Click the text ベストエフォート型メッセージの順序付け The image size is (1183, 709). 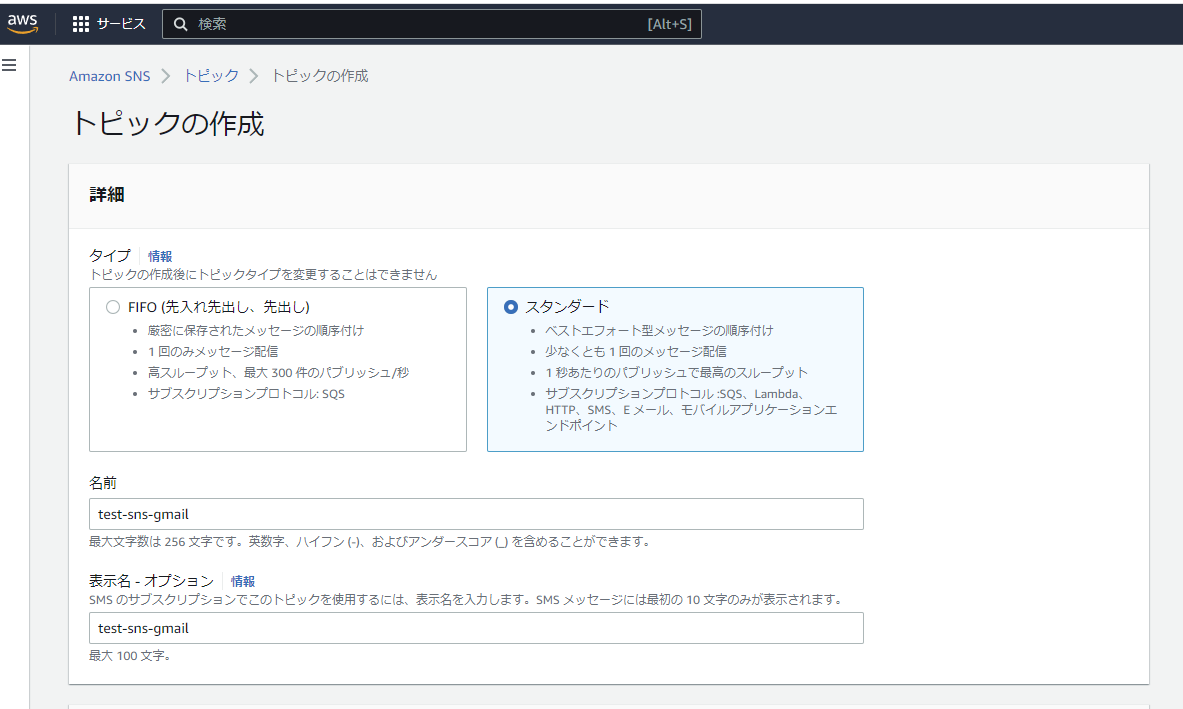[x=659, y=330]
